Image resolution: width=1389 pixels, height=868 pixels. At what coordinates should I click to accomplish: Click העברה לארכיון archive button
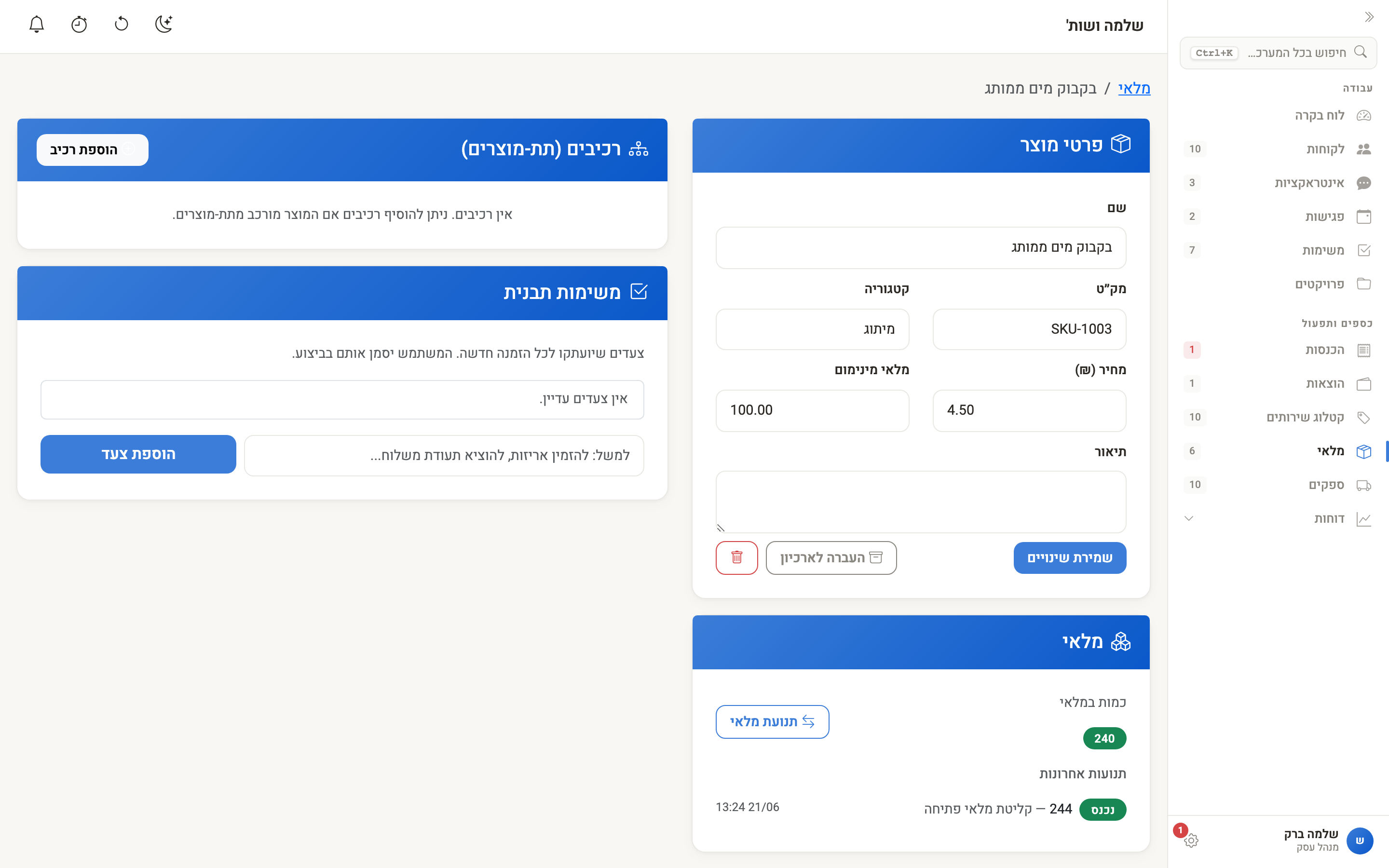click(831, 557)
